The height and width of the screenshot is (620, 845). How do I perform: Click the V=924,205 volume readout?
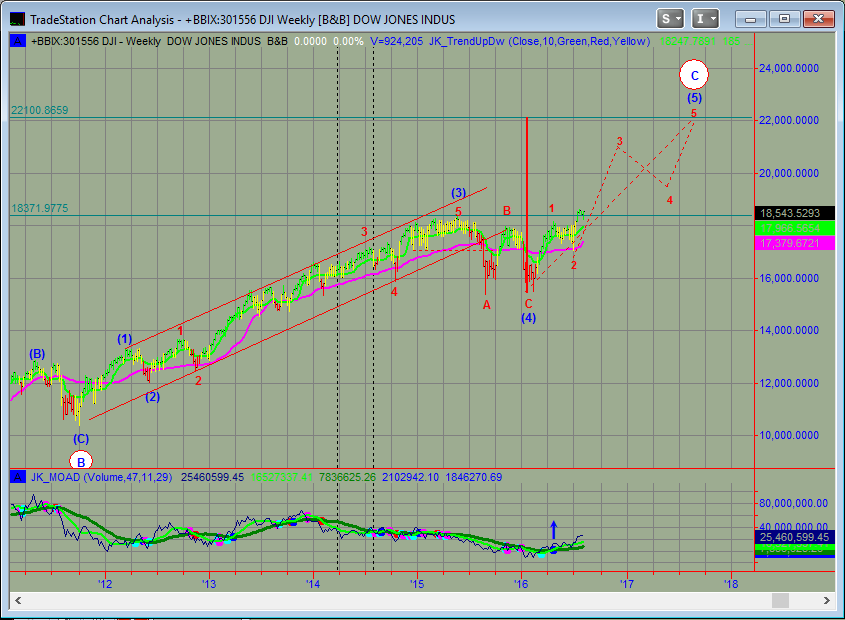(x=397, y=42)
